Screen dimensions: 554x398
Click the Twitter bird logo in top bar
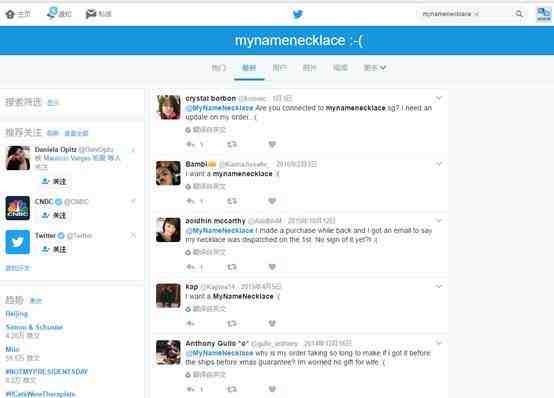(x=297, y=14)
